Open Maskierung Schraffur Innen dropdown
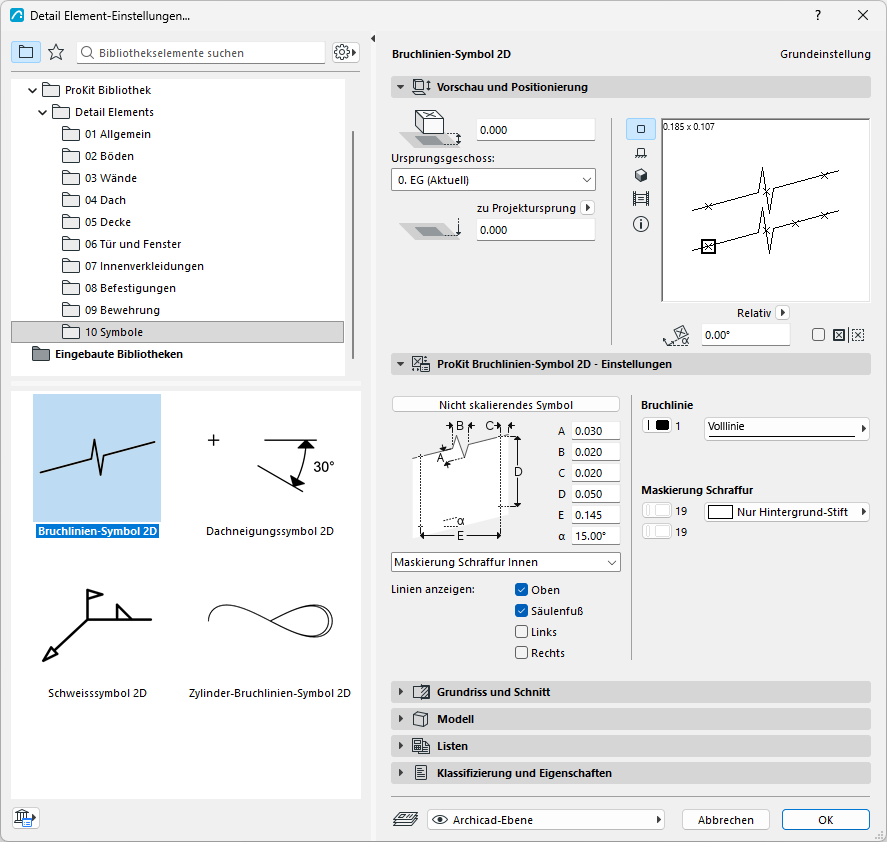 (x=506, y=562)
